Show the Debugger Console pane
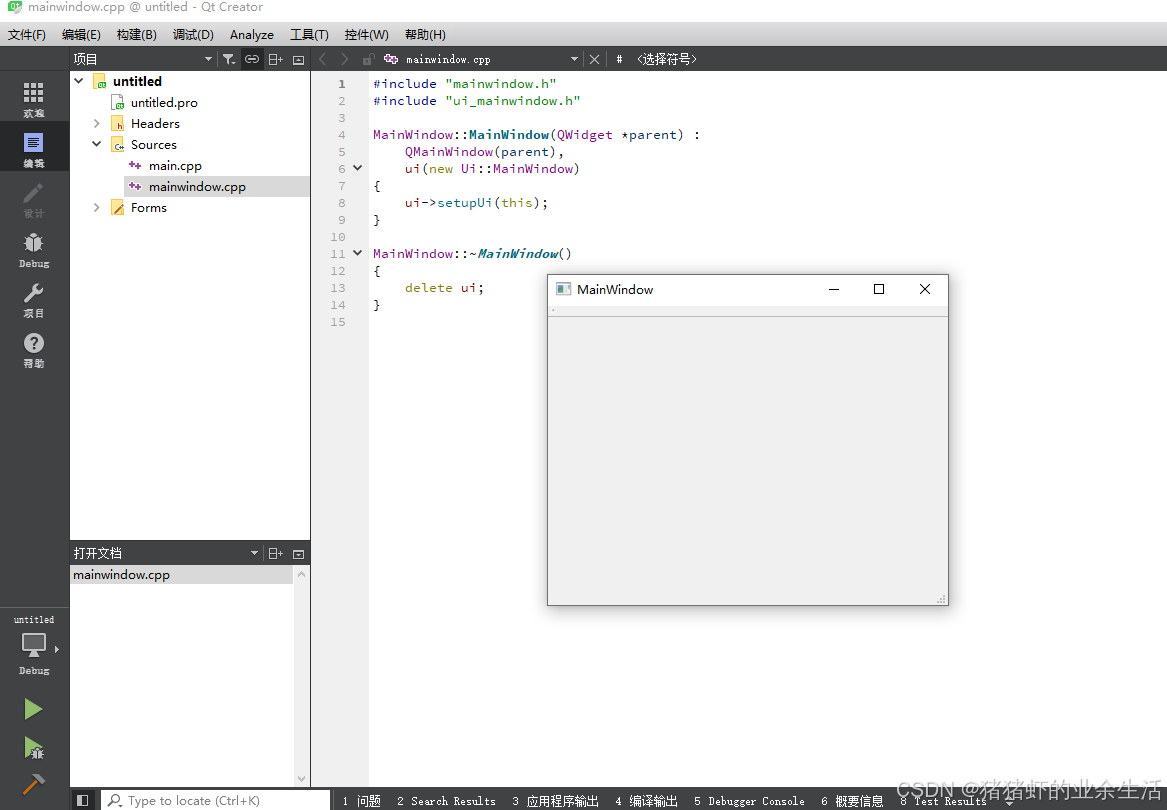Viewport: 1167px width, 810px height. 749,800
